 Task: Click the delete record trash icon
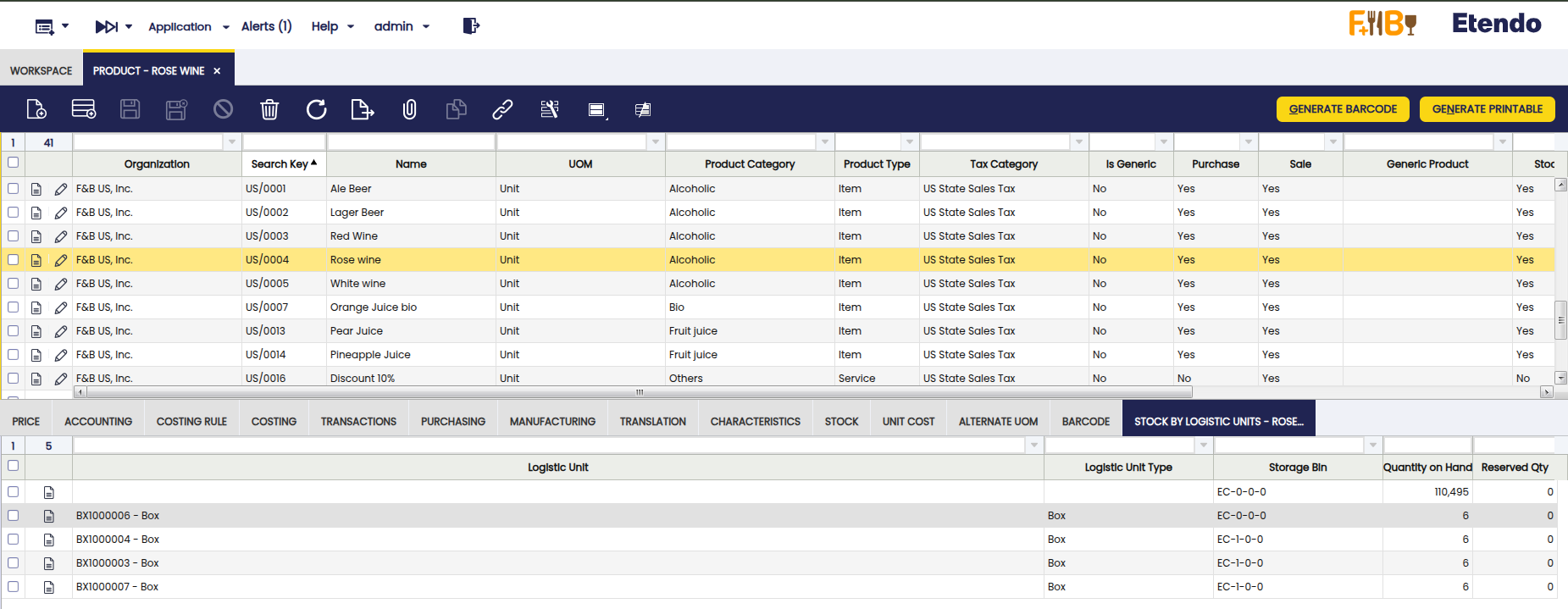point(269,109)
